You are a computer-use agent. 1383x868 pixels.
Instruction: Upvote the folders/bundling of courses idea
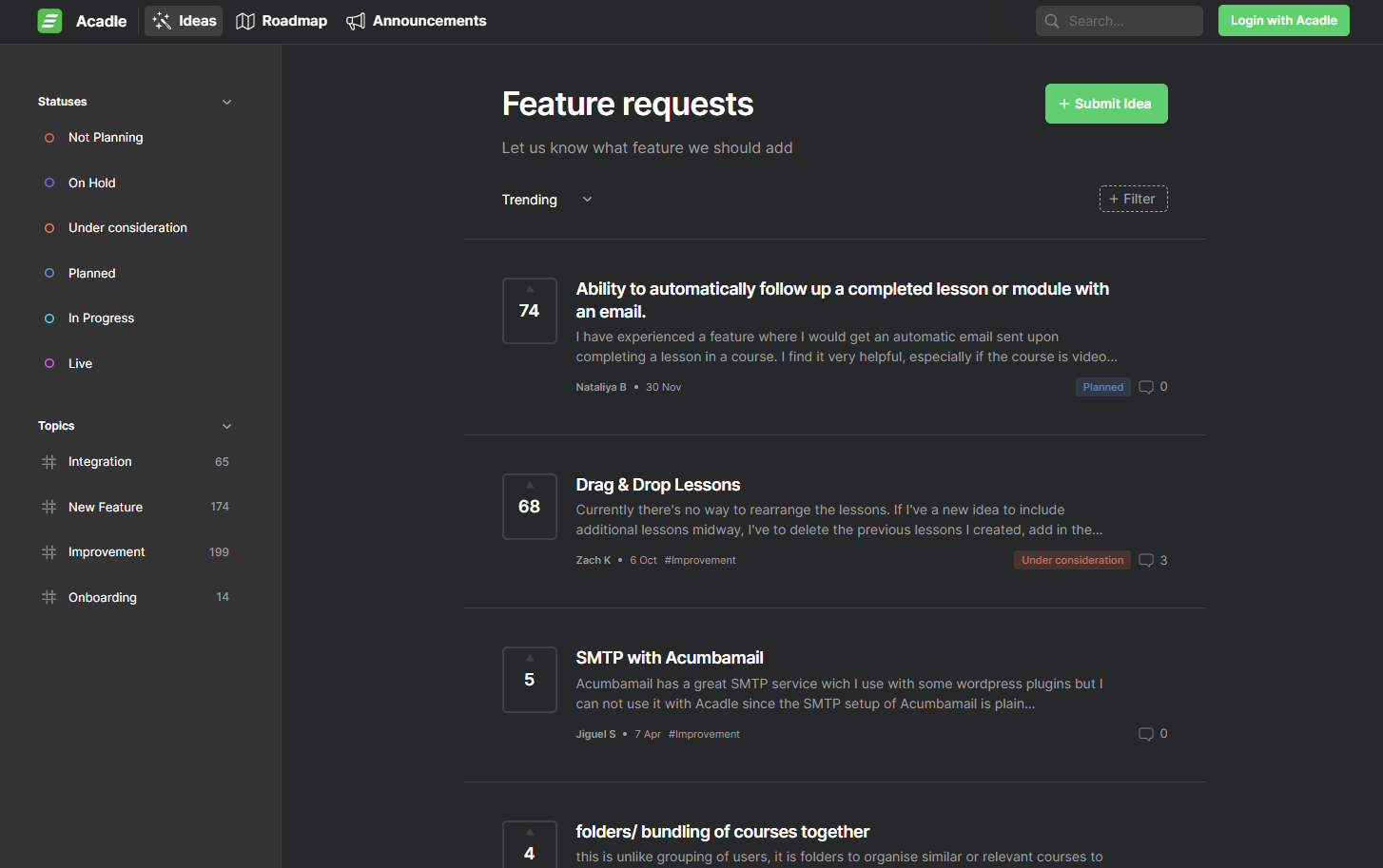point(530,844)
